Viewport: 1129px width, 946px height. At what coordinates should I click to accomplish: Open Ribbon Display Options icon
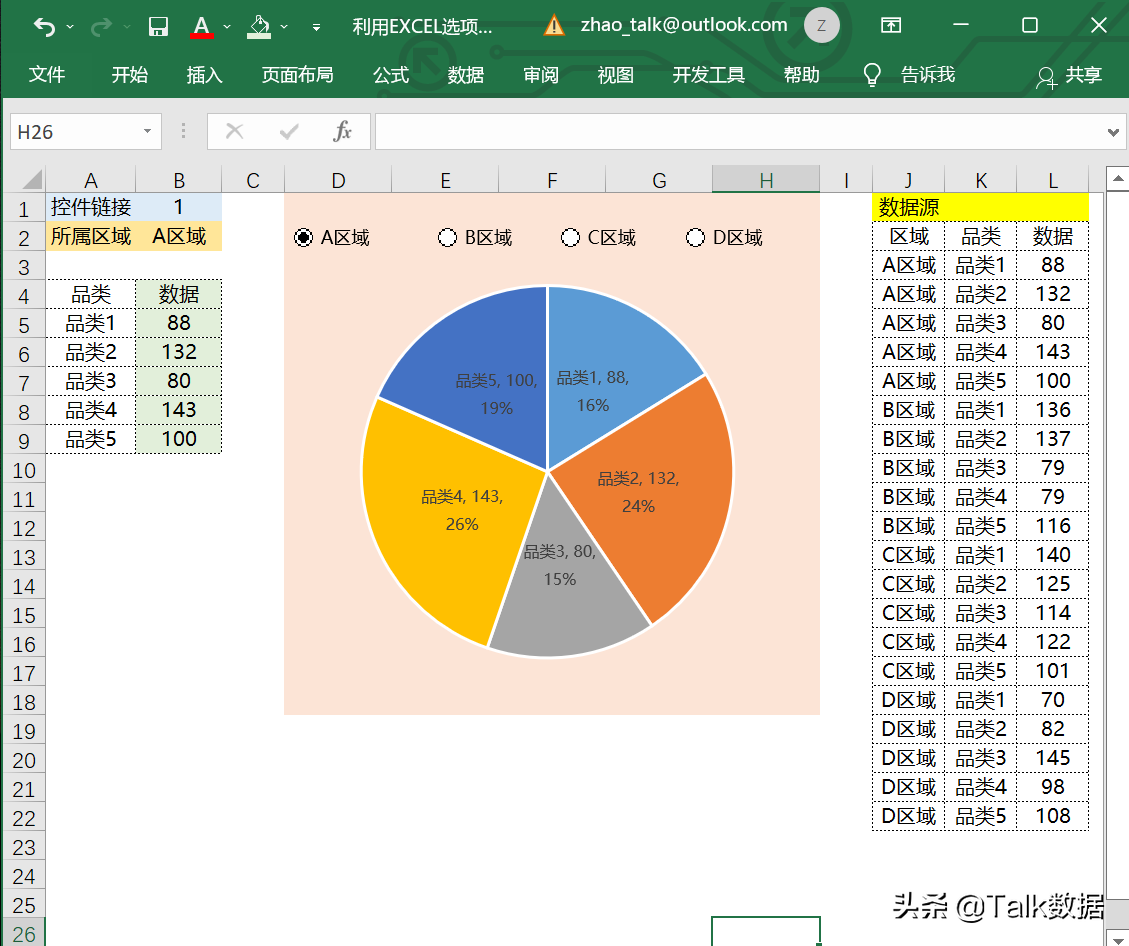point(891,25)
